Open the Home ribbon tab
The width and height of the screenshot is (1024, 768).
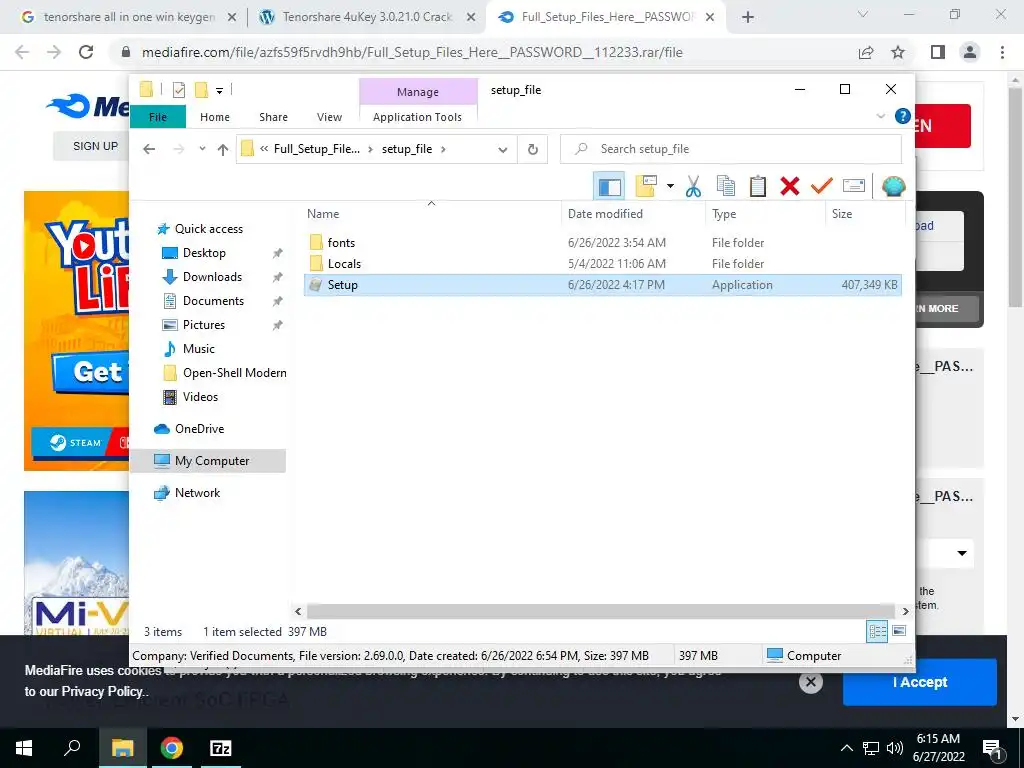click(215, 117)
